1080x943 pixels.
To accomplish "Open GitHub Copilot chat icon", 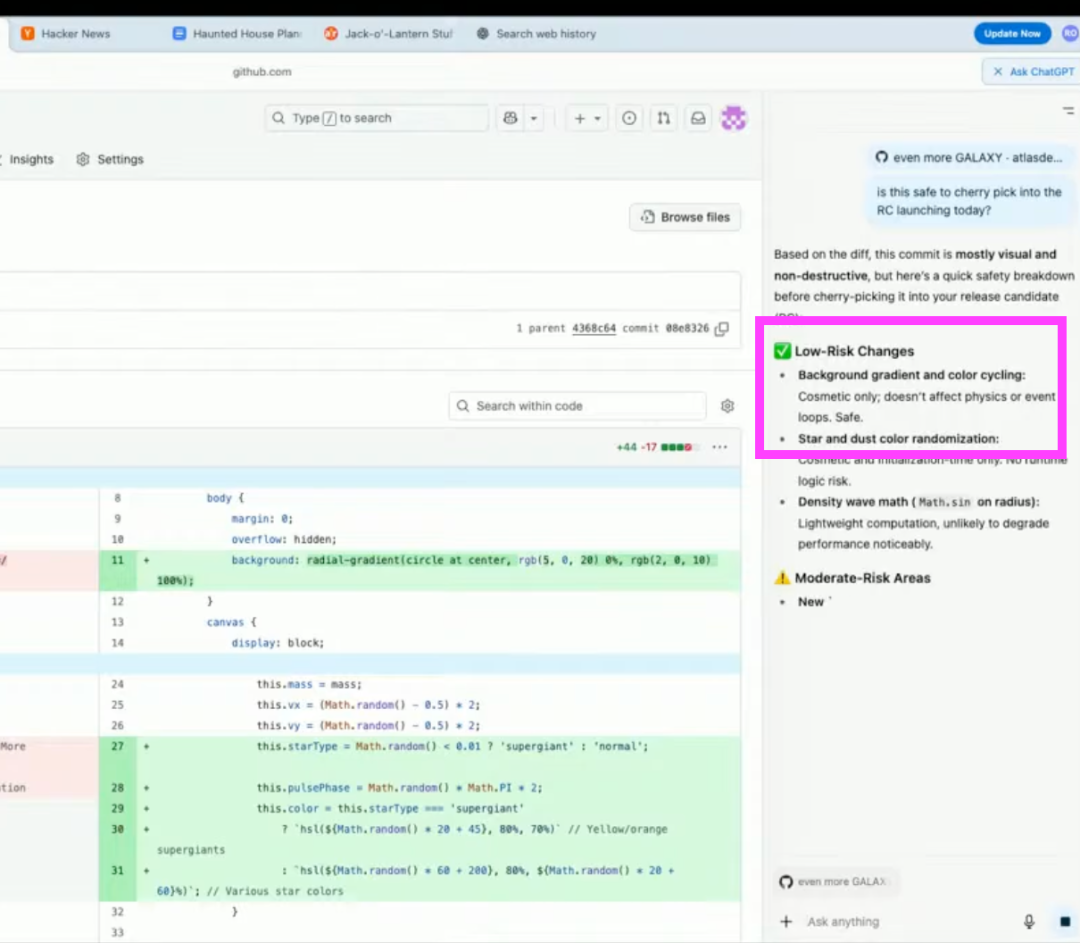I will (x=511, y=118).
